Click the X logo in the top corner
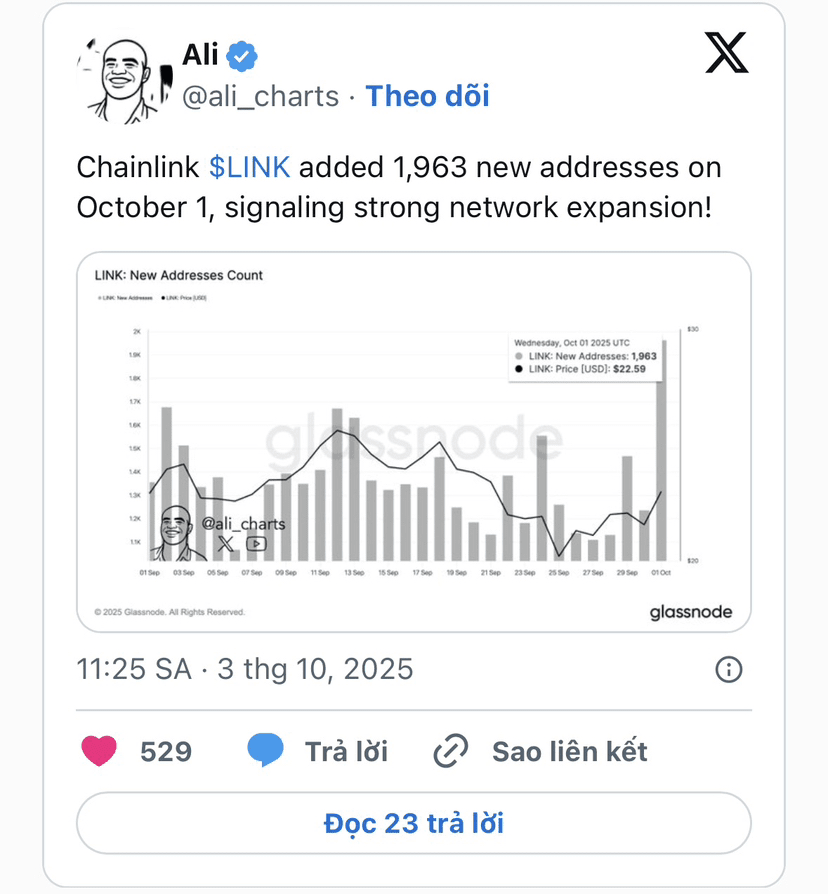828x894 pixels. 727,53
